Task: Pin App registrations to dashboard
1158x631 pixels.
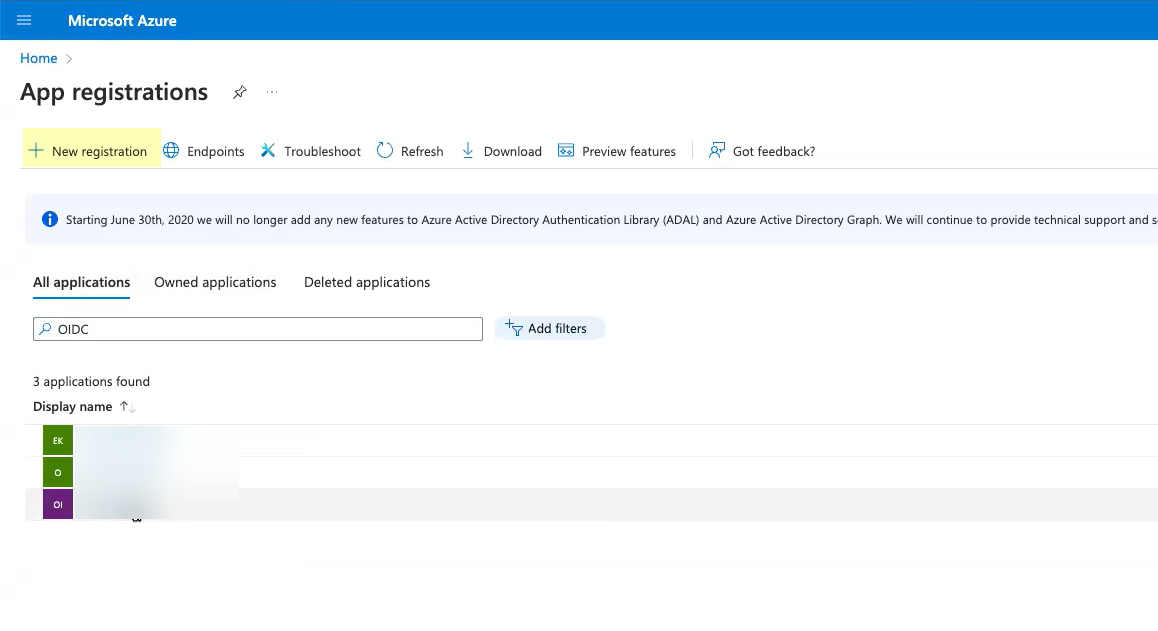Action: [239, 92]
